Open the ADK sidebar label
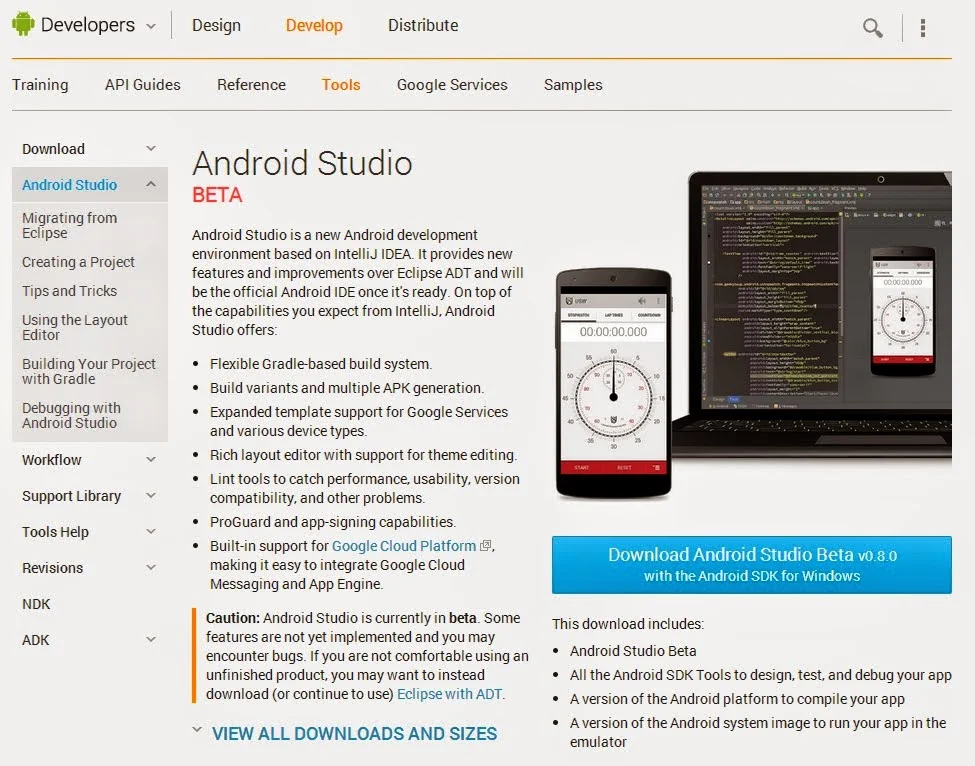This screenshot has height=766, width=975. click(x=35, y=640)
